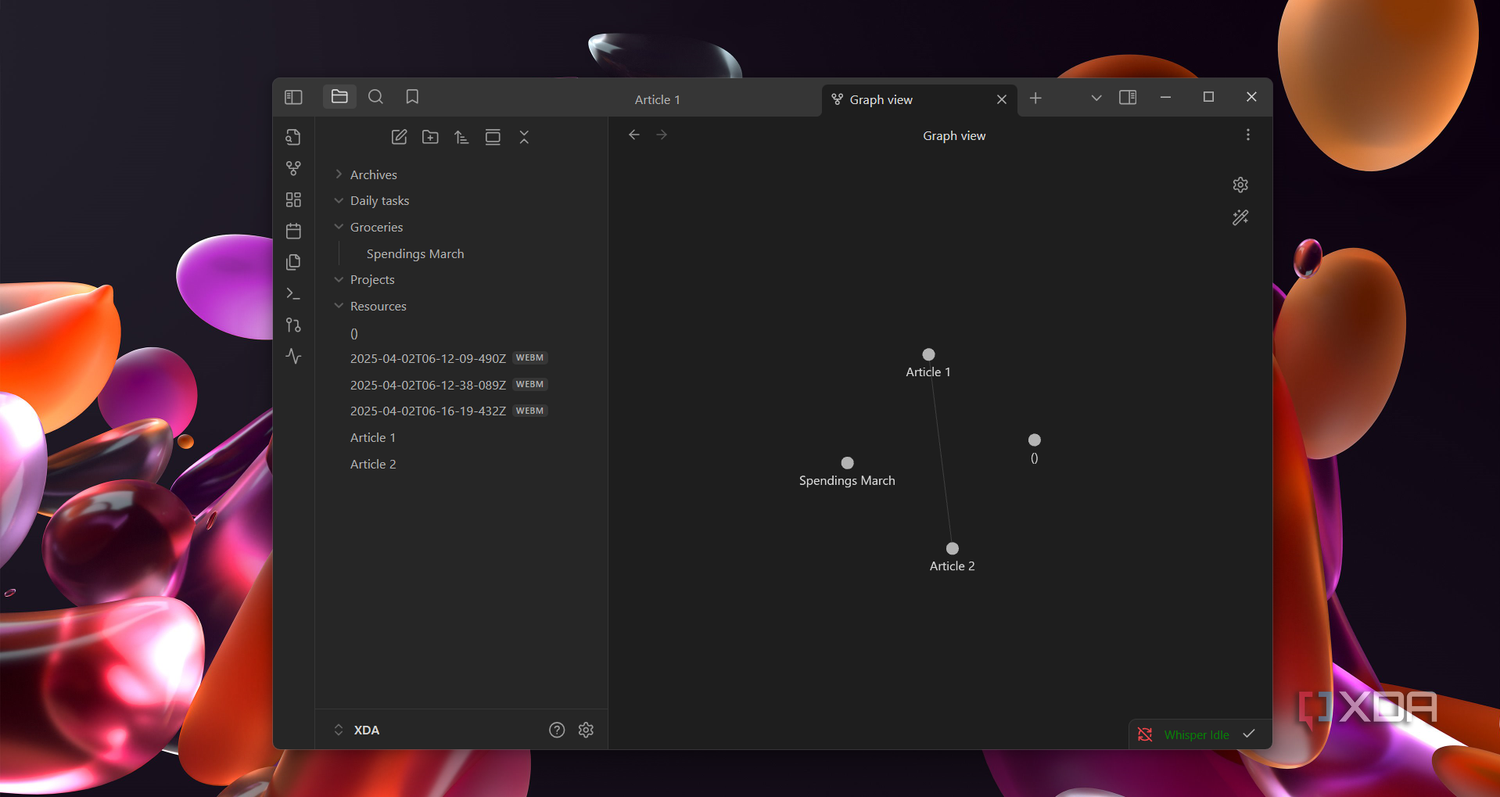Click the activity waveform ribbon icon
Viewport: 1500px width, 797px height.
pos(293,356)
